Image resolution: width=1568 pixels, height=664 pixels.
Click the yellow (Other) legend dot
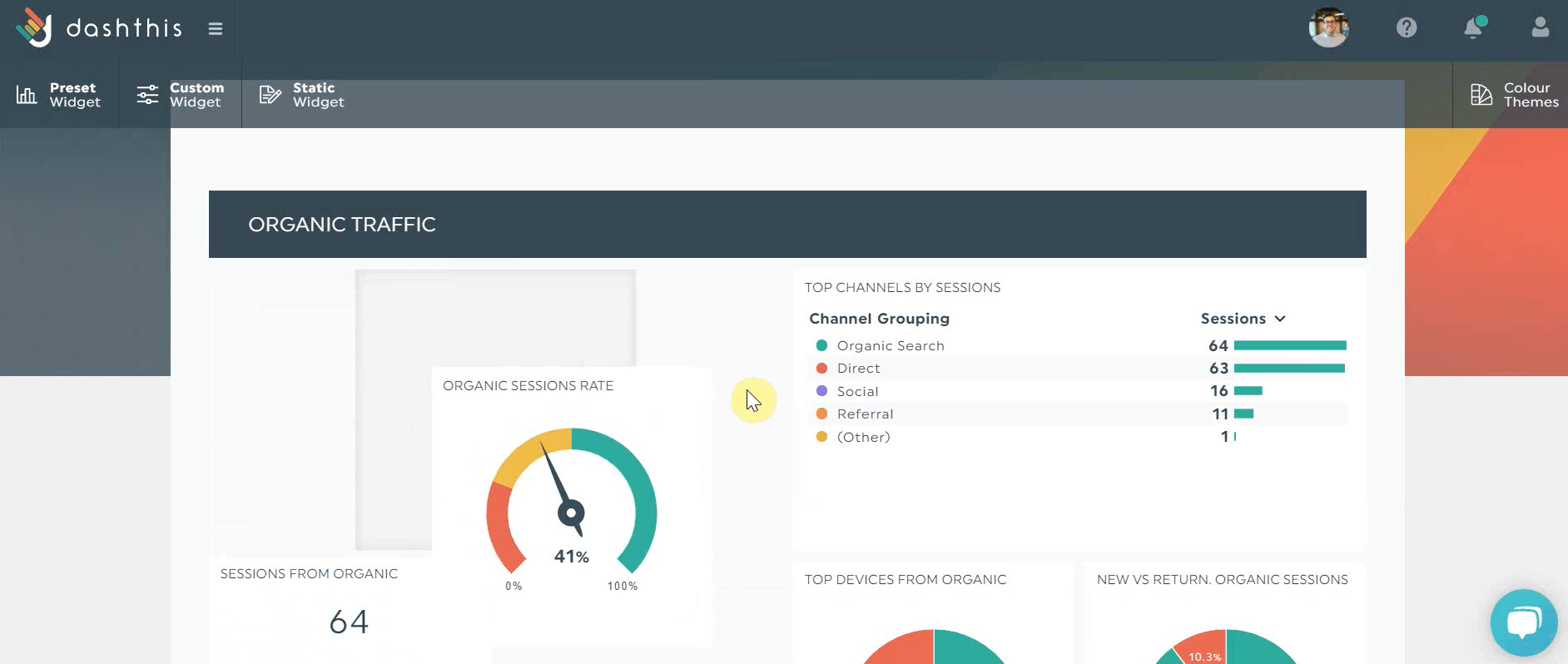click(x=821, y=436)
